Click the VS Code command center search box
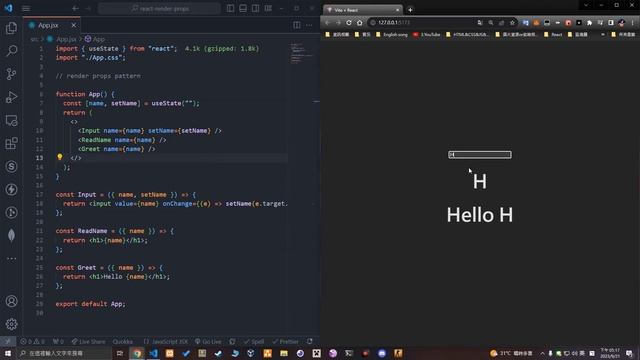The width and height of the screenshot is (640, 360). coord(159,8)
